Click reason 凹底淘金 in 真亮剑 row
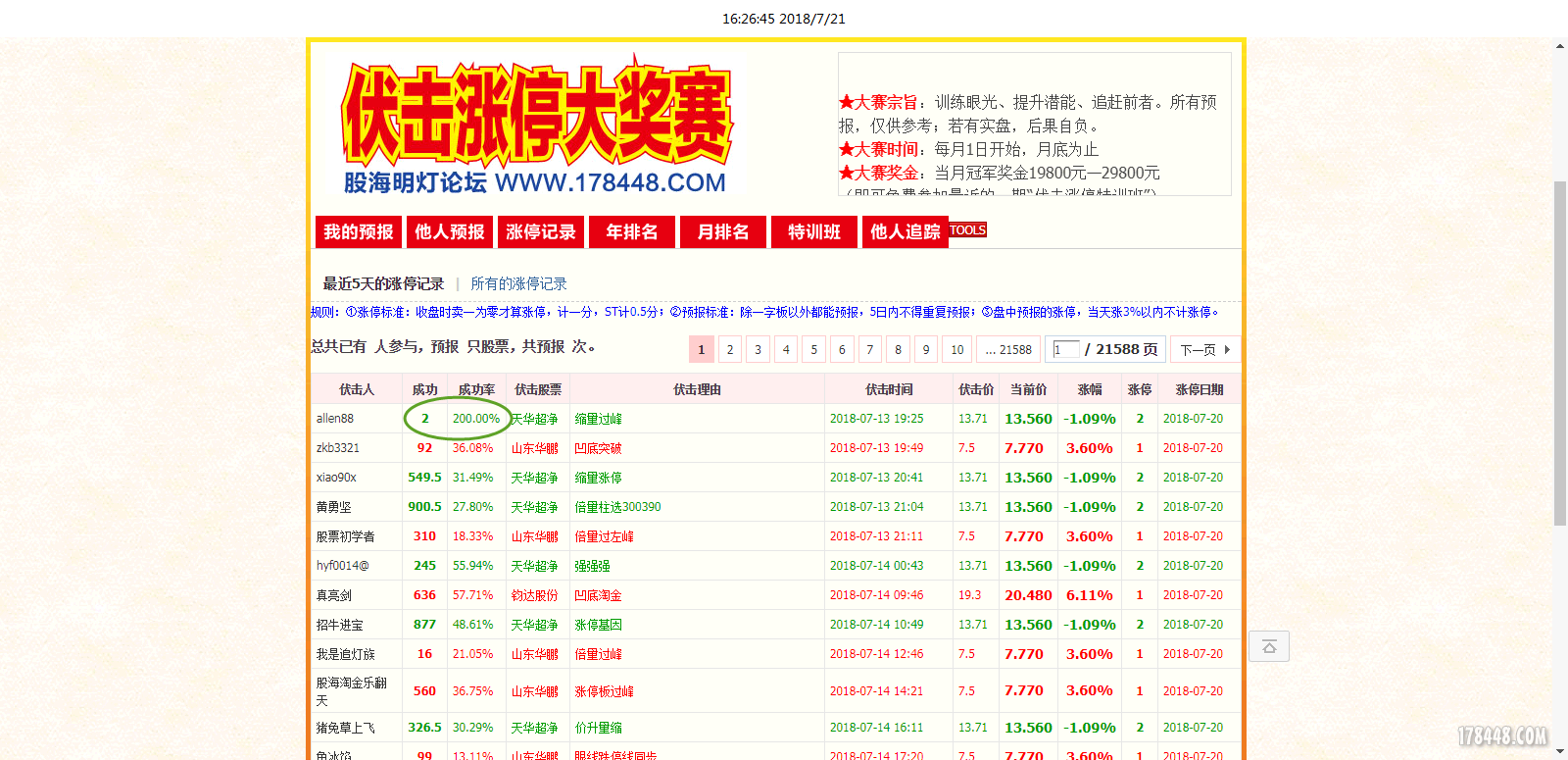This screenshot has width=1568, height=760. coord(598,595)
